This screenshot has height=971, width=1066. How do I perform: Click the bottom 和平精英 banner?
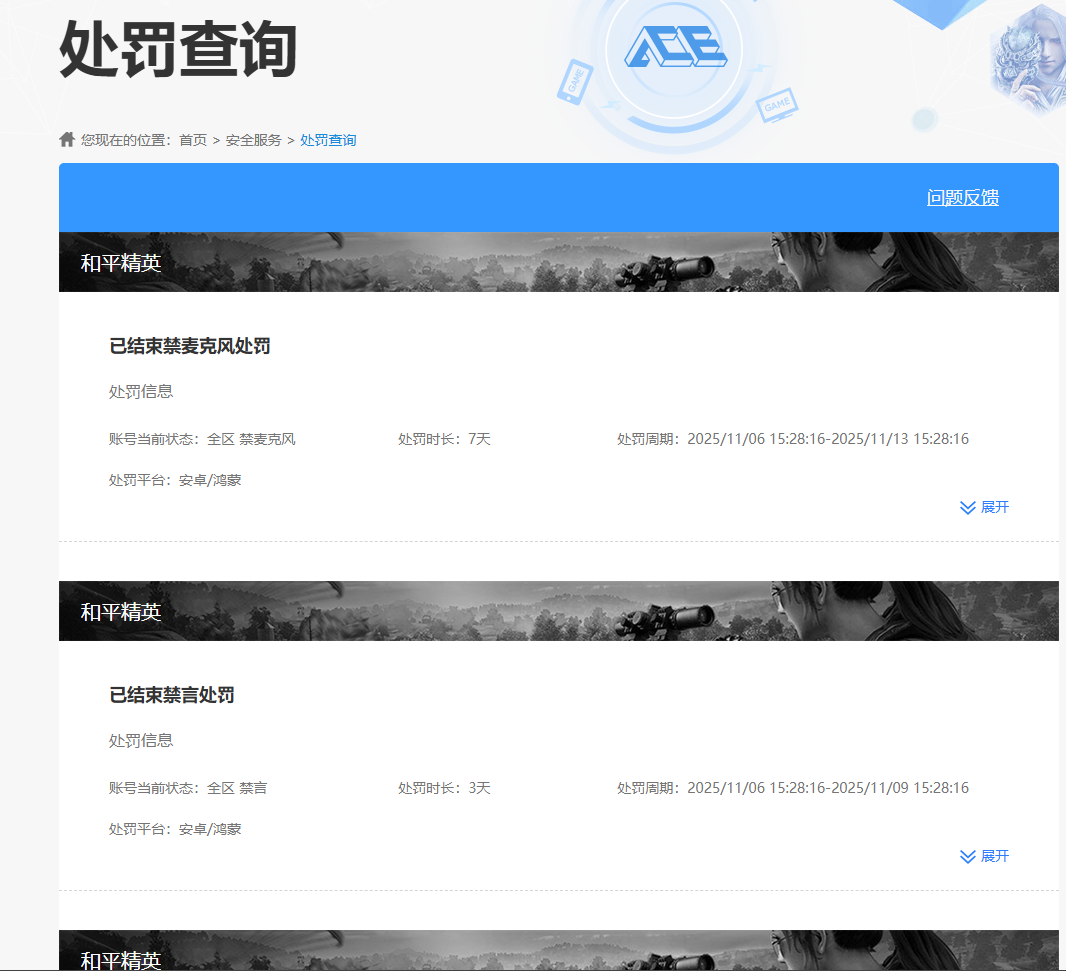pyautogui.click(x=558, y=951)
